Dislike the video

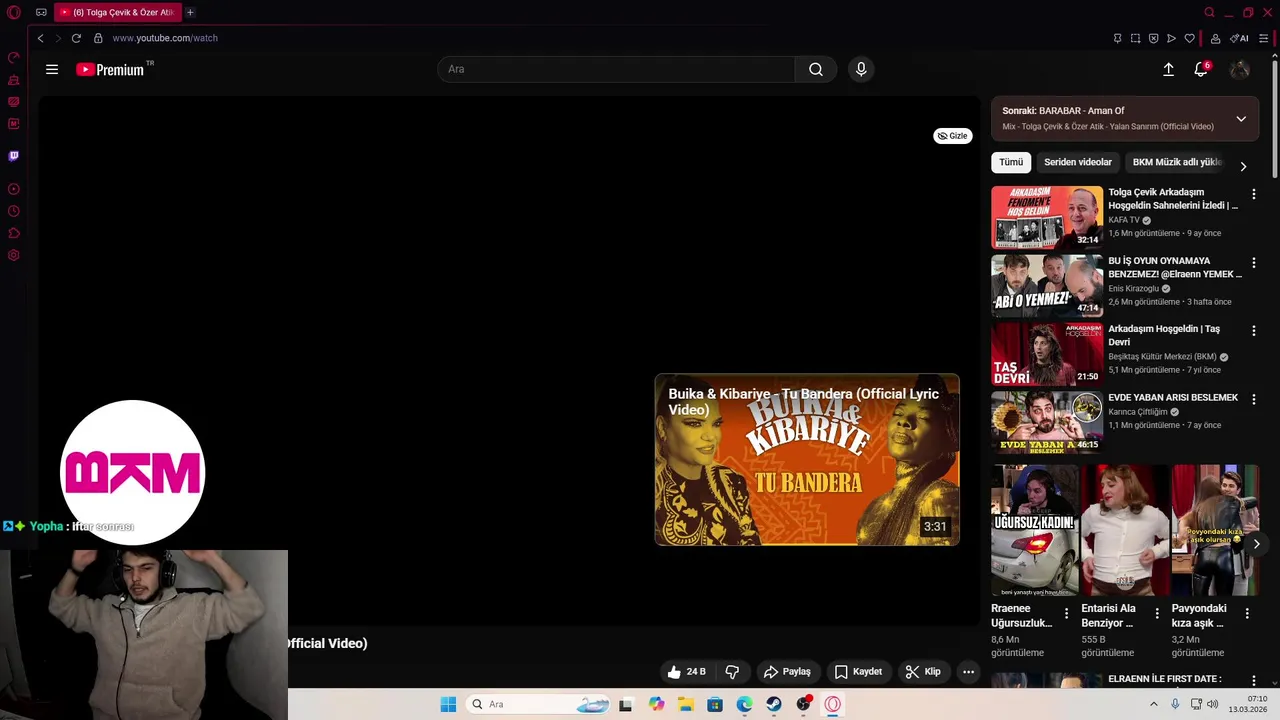(x=732, y=672)
